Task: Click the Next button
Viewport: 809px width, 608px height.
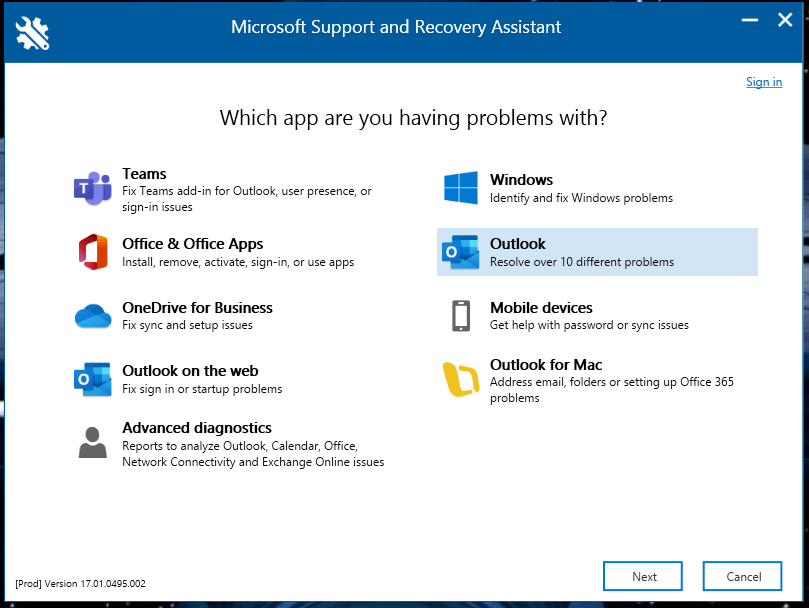Action: pyautogui.click(x=643, y=576)
